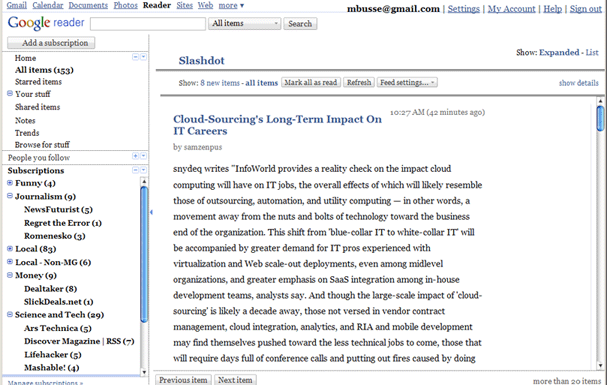Show all items in feed

[x=261, y=83]
